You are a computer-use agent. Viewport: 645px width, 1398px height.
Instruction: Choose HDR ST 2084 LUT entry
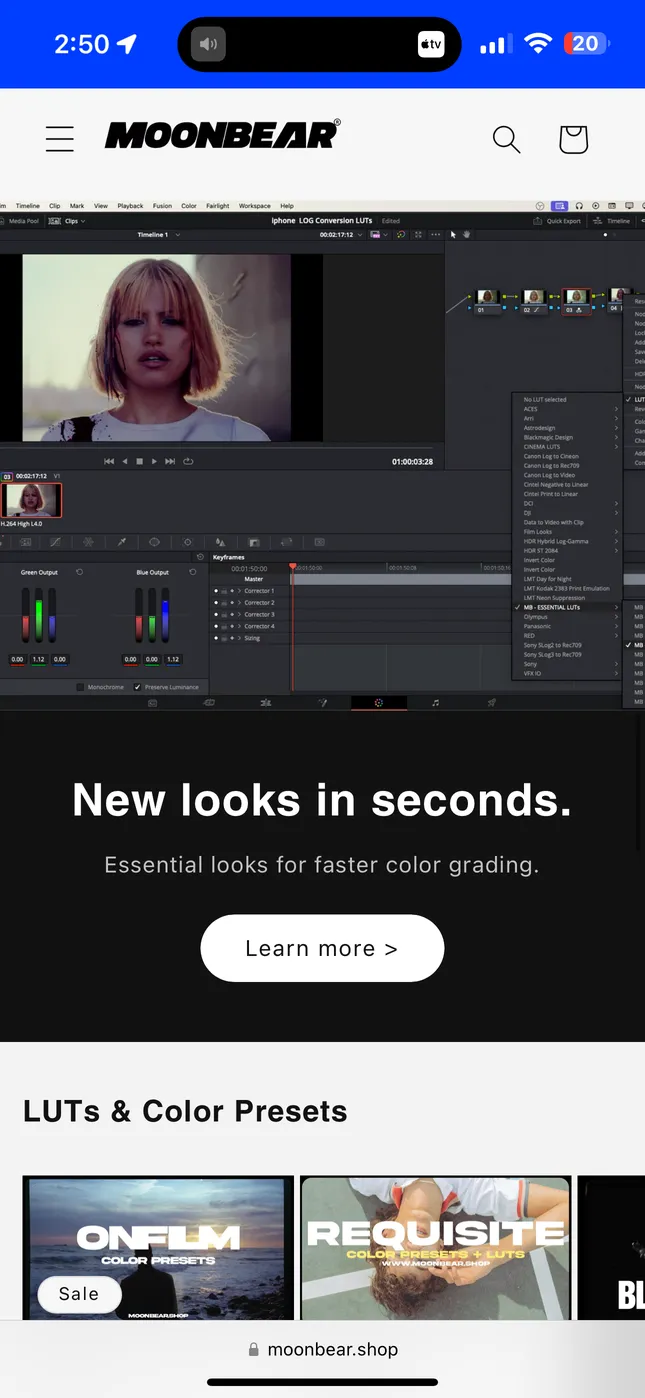[x=565, y=551]
